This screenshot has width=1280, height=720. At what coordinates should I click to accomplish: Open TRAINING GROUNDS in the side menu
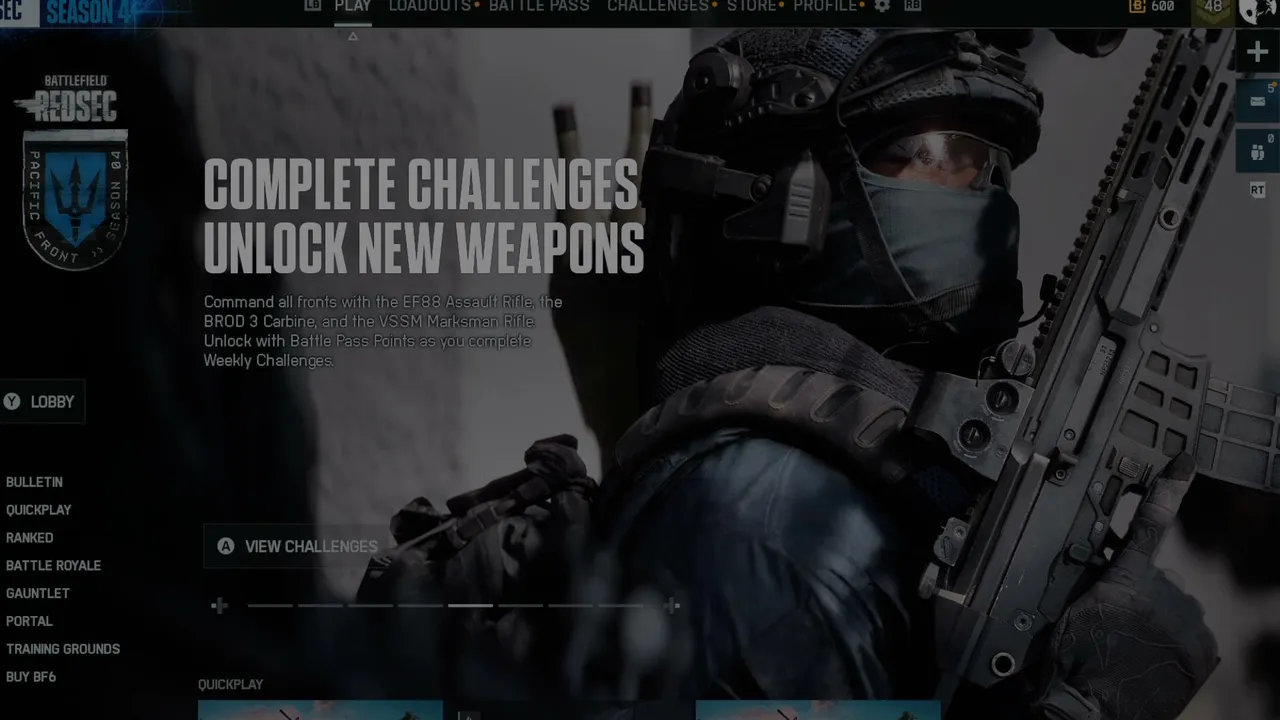pyautogui.click(x=63, y=649)
